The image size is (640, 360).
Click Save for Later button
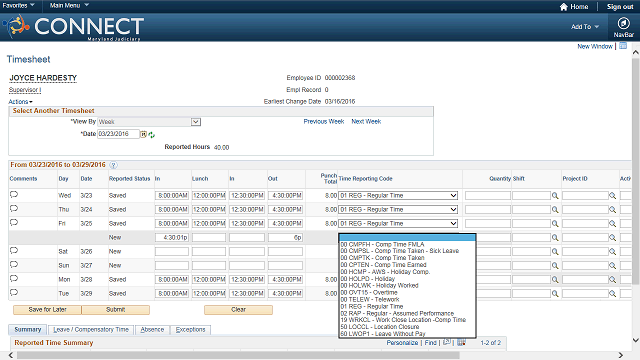[x=47, y=310]
